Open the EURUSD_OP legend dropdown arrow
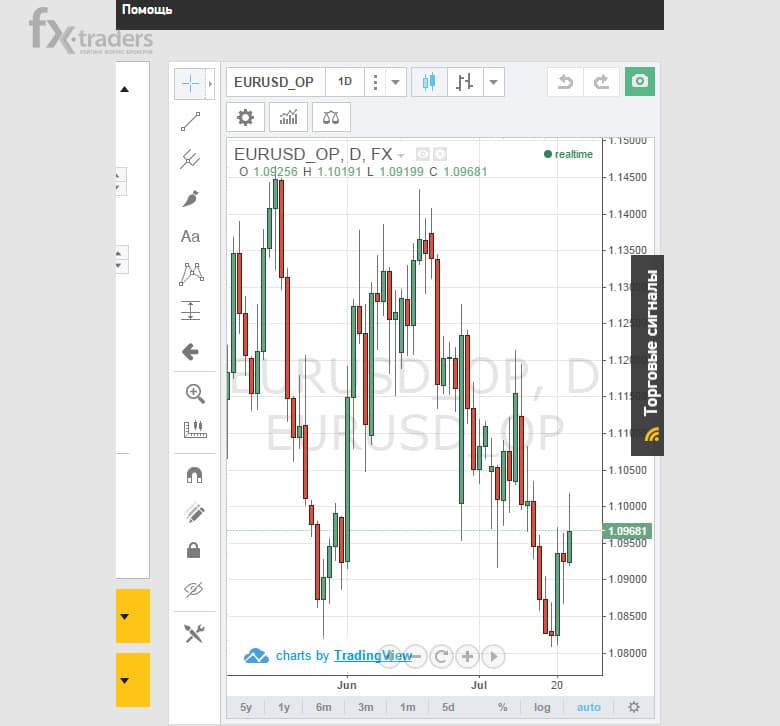780x726 pixels. tap(401, 156)
